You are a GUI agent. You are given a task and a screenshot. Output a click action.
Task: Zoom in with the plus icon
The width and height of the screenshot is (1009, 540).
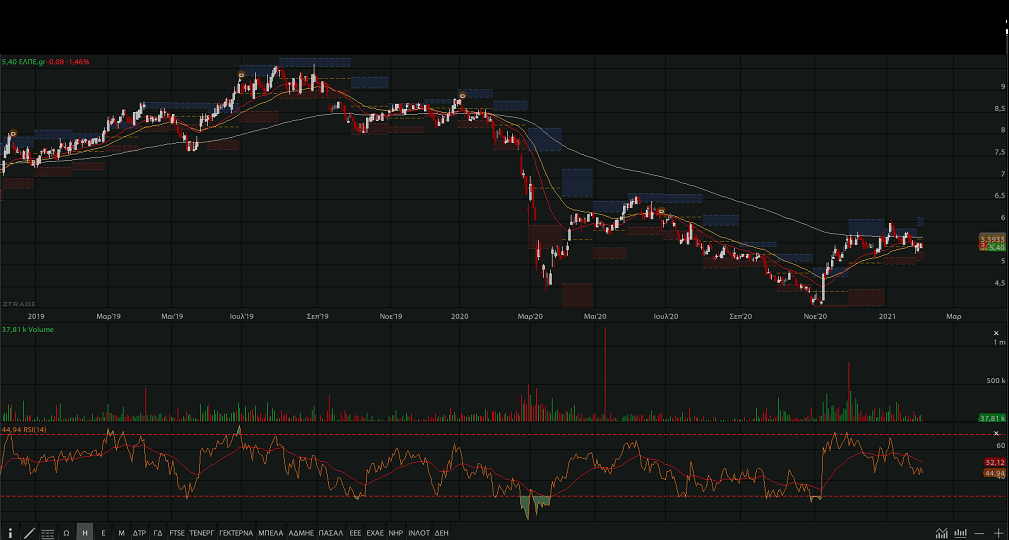coord(998,533)
